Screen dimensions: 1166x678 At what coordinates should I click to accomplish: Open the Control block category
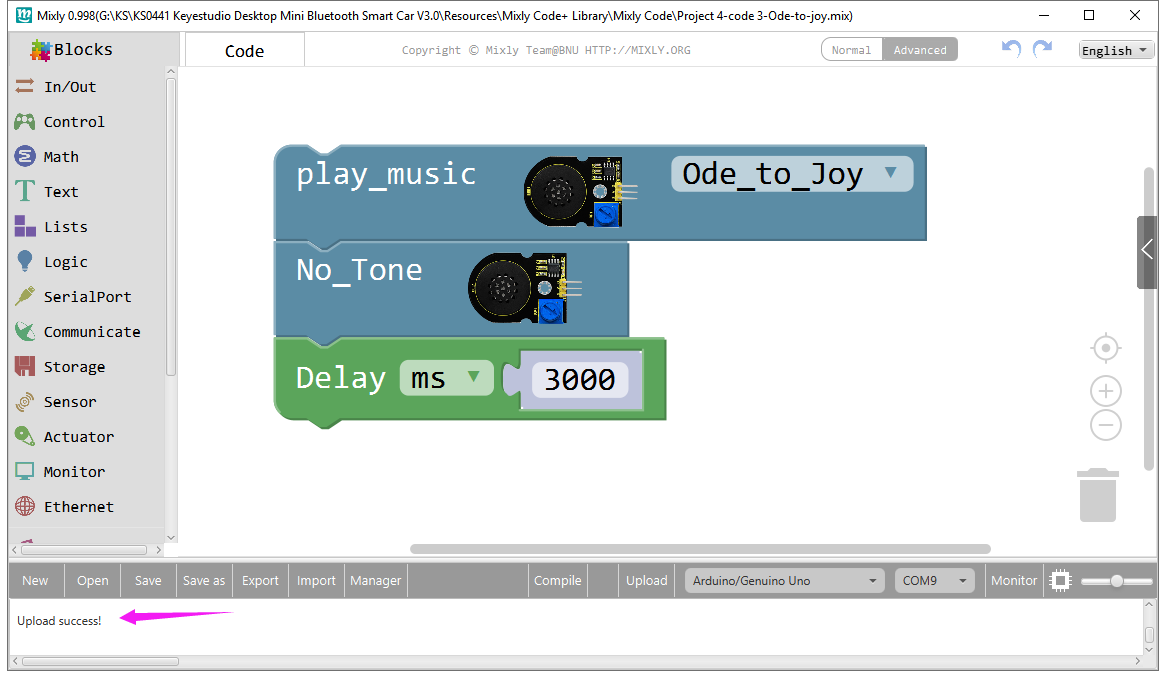74,122
